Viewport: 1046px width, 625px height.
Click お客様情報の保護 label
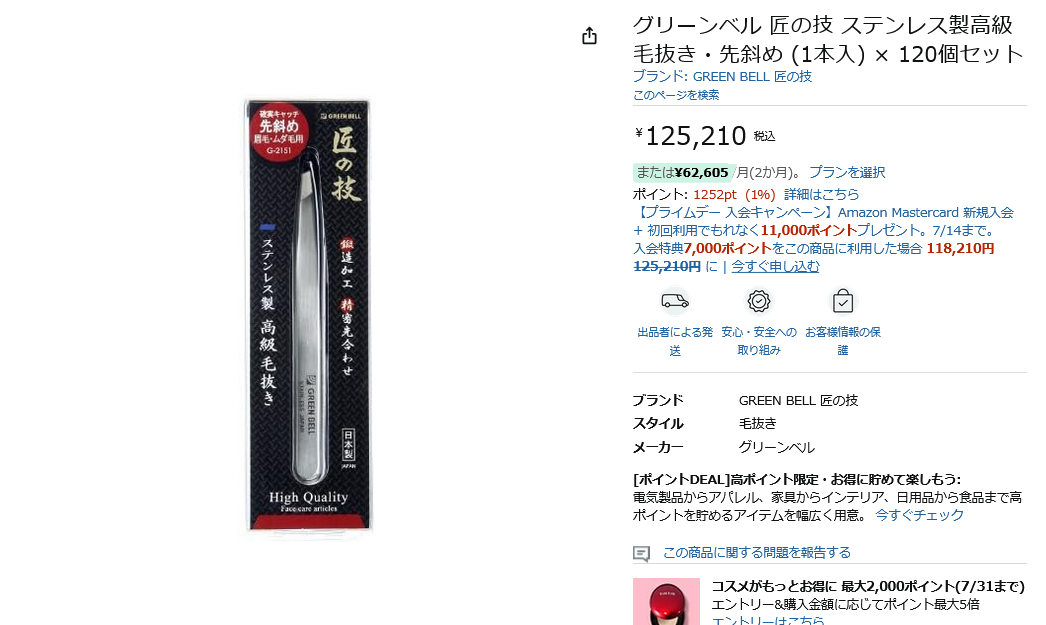(843, 341)
